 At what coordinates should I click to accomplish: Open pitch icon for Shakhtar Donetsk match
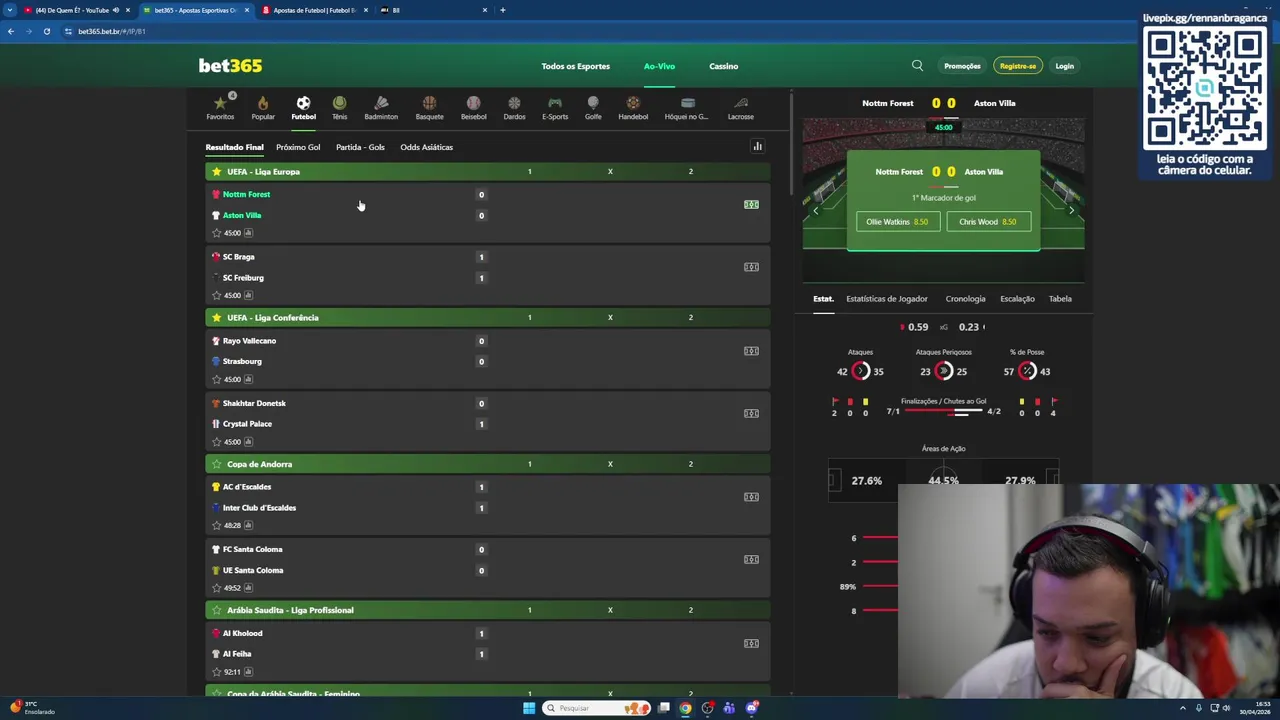[x=751, y=413]
